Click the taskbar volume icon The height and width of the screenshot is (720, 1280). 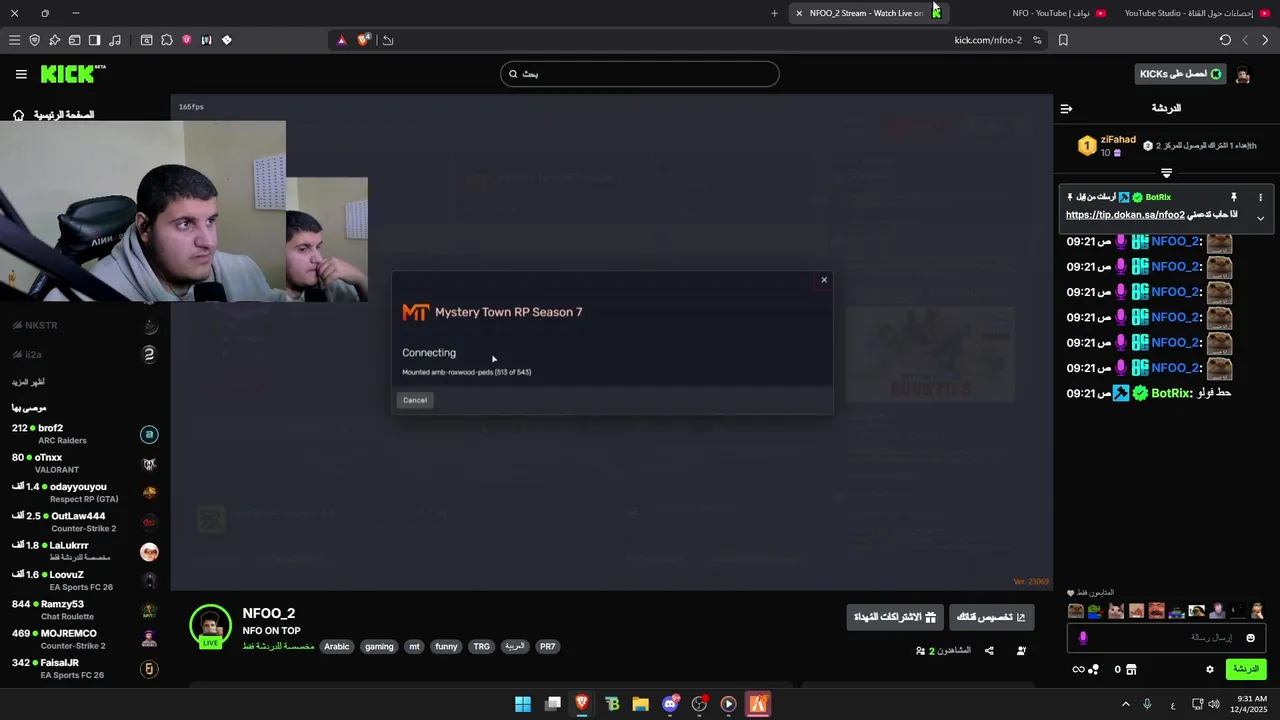click(x=1214, y=704)
